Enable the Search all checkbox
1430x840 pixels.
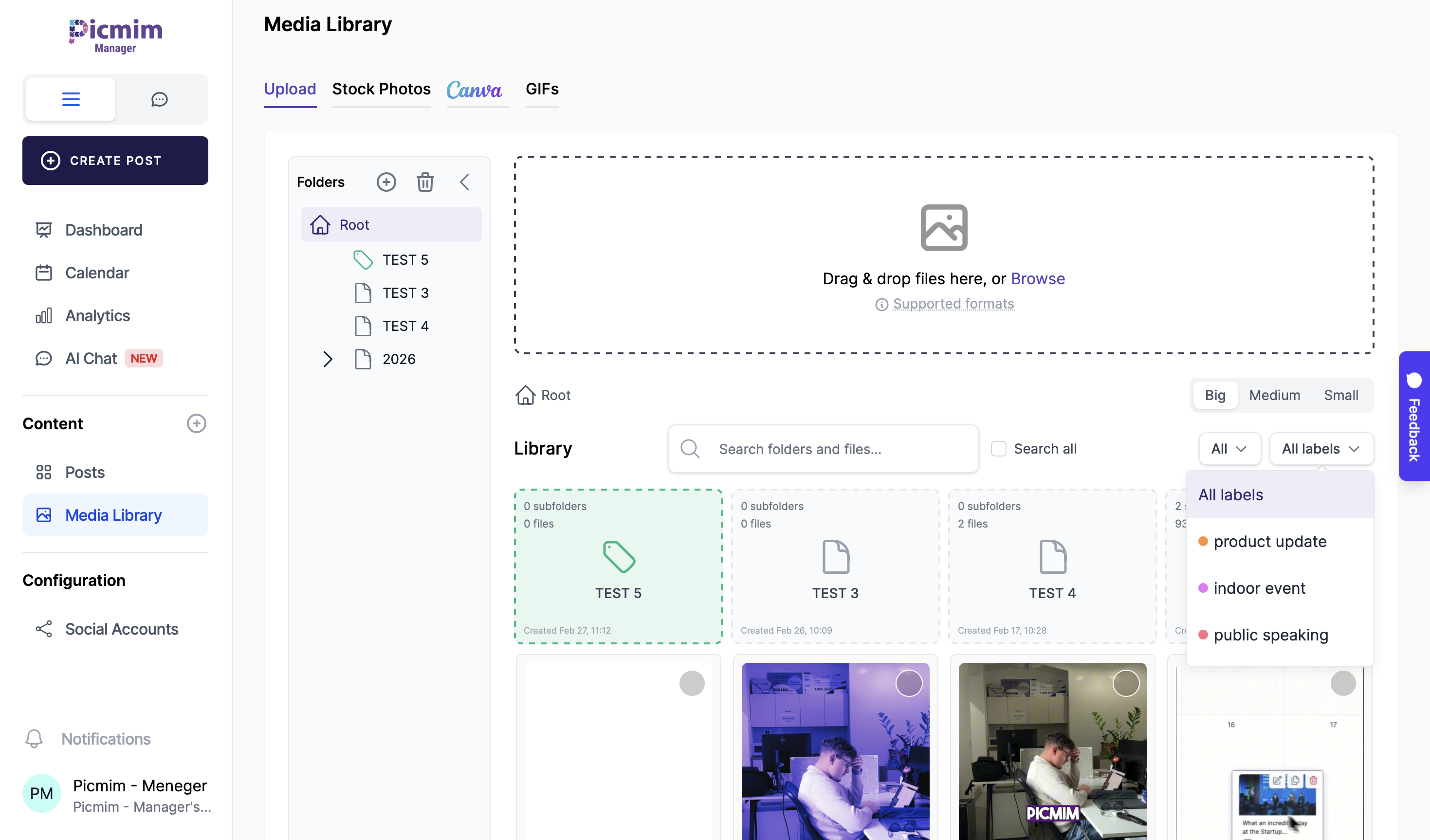coord(999,448)
